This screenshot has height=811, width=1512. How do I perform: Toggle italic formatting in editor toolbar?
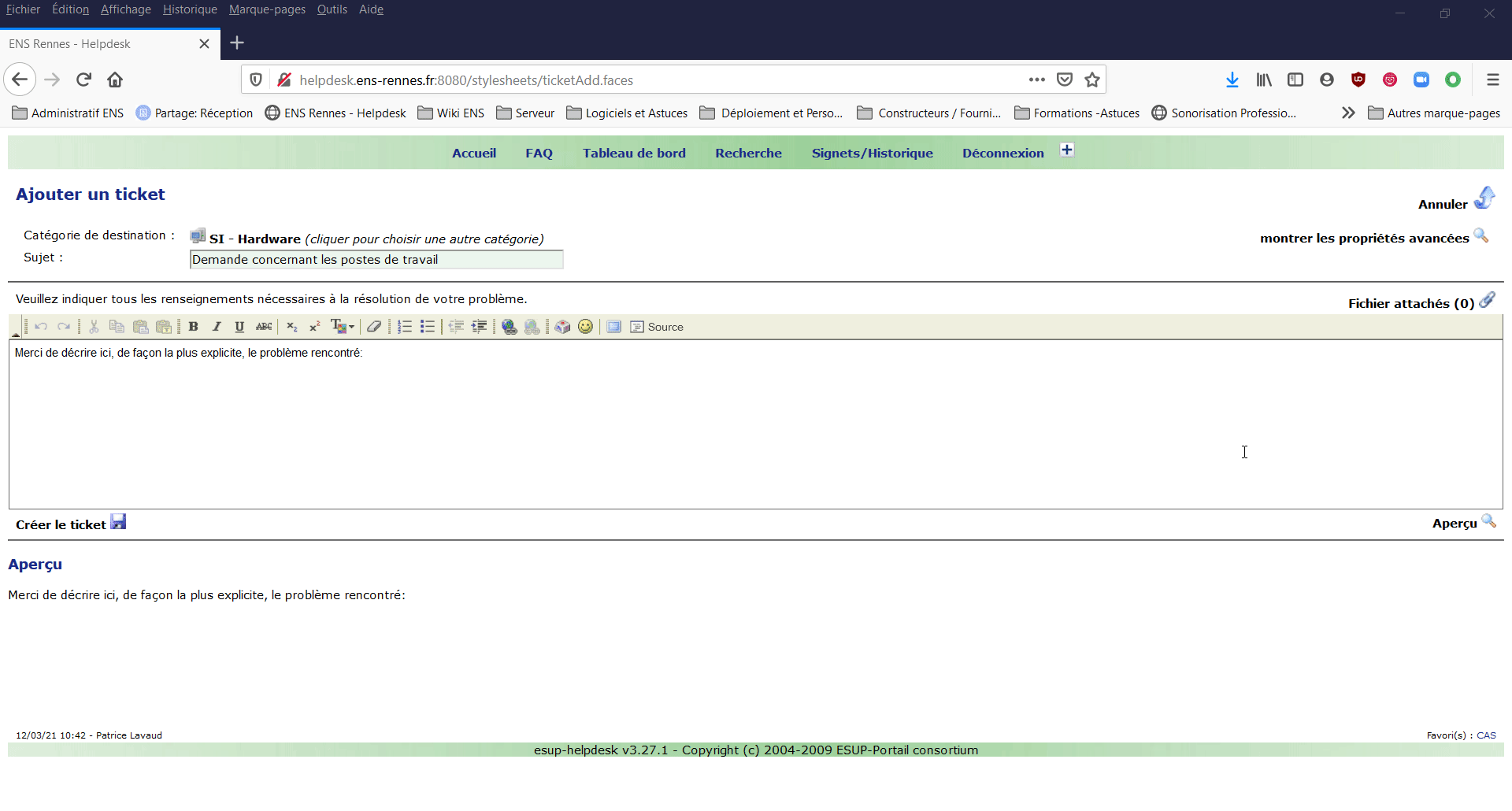(x=217, y=327)
